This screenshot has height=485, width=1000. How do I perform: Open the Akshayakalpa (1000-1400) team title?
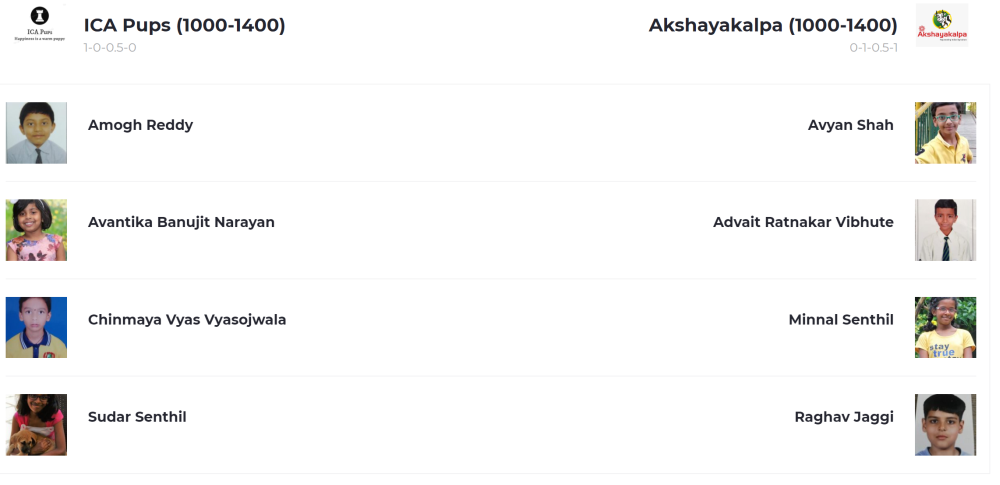pos(773,25)
